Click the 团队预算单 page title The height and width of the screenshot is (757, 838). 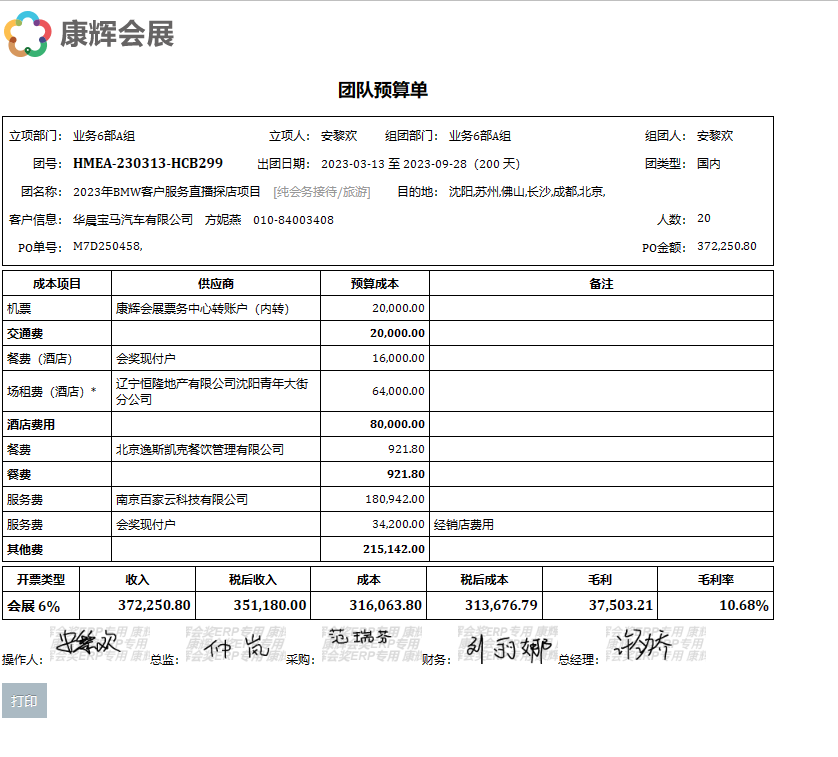point(383,91)
